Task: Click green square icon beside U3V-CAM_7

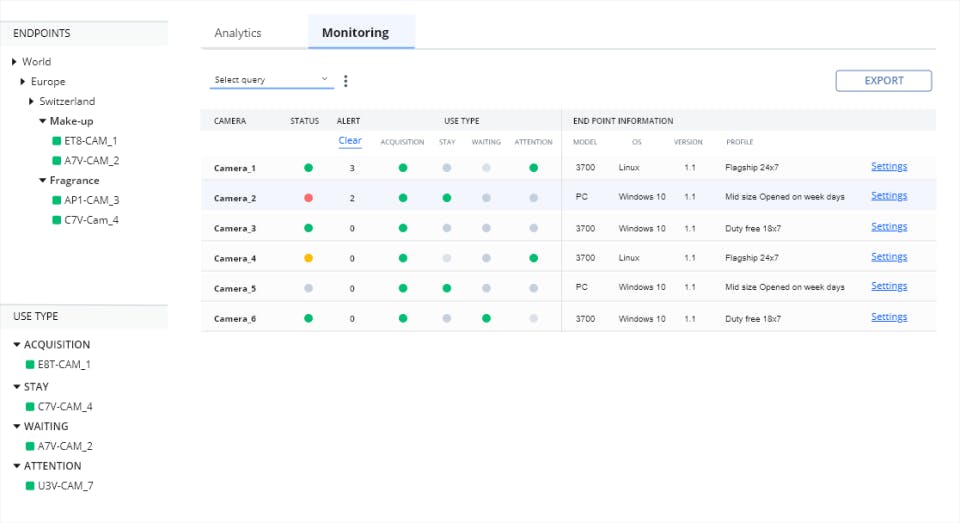Action: click(x=30, y=486)
